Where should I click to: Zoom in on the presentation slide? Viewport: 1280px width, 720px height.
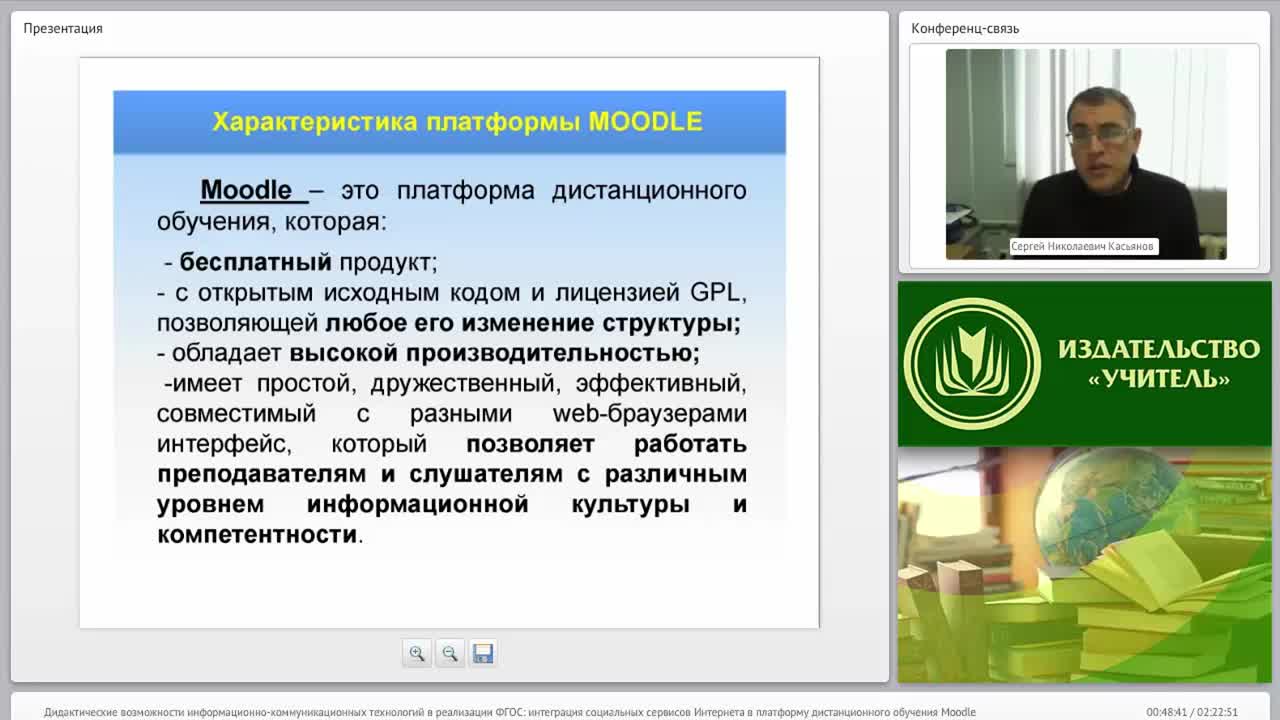pyautogui.click(x=417, y=653)
